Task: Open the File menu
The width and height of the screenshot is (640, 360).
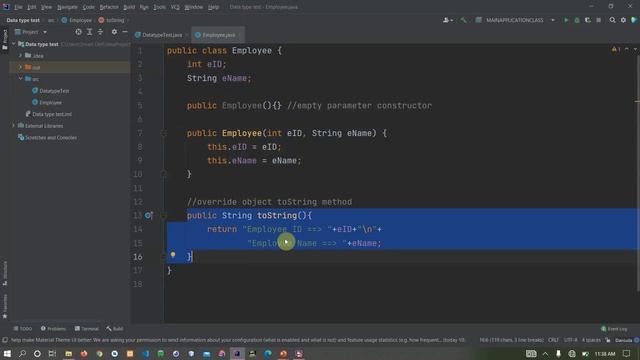Action: (x=18, y=7)
